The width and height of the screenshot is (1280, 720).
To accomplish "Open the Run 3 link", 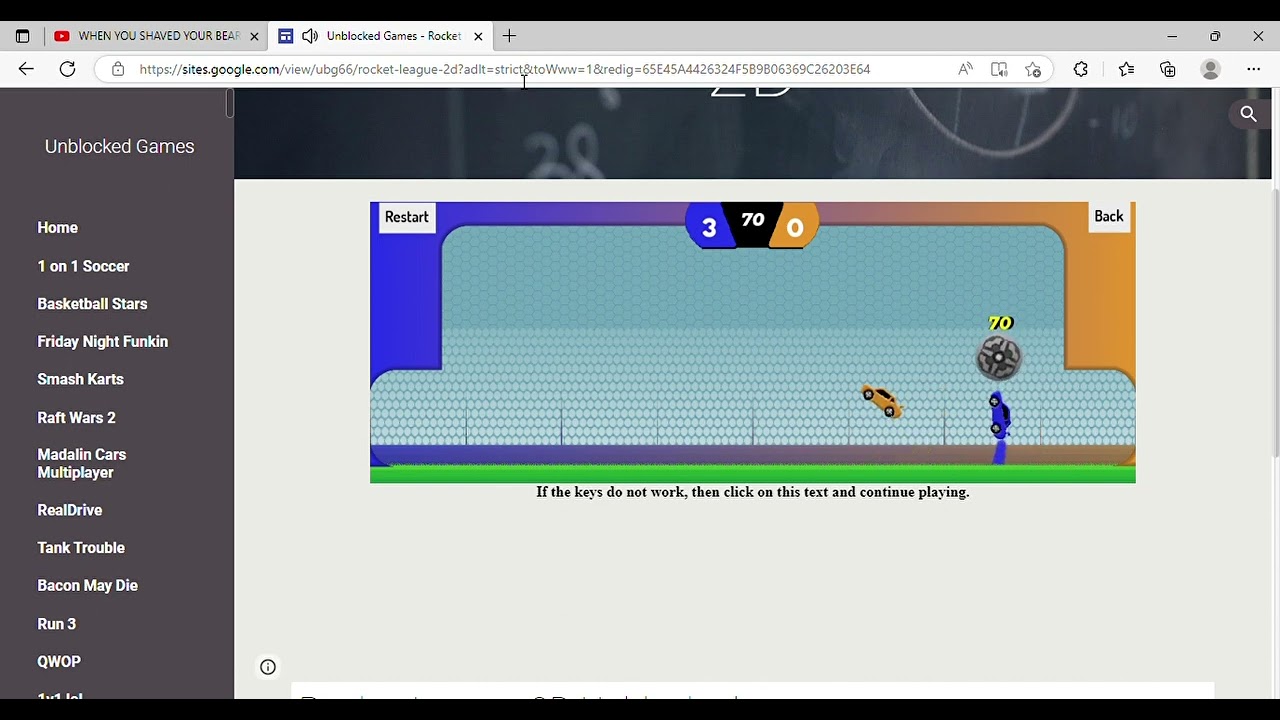I will point(56,624).
